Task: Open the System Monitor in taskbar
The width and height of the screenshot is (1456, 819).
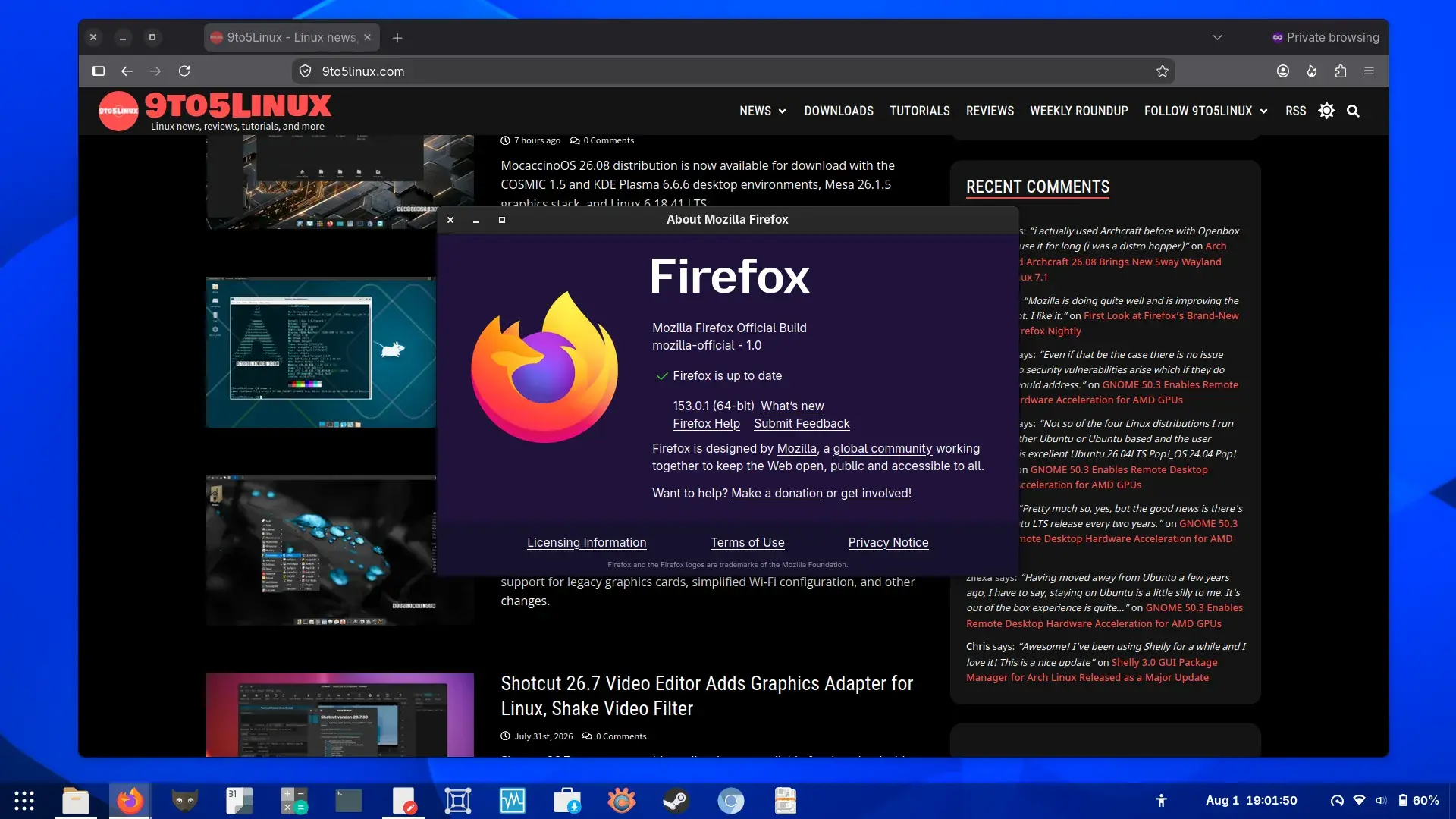Action: pyautogui.click(x=513, y=801)
